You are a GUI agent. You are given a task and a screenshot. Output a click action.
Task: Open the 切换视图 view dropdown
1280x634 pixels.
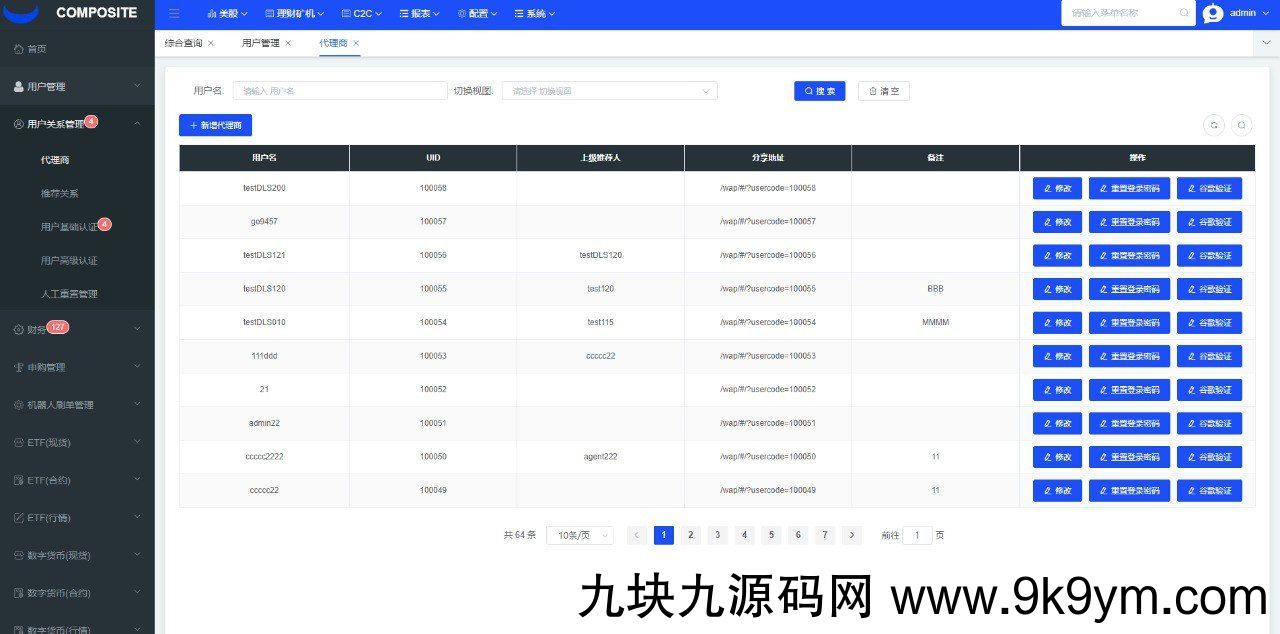tap(610, 90)
